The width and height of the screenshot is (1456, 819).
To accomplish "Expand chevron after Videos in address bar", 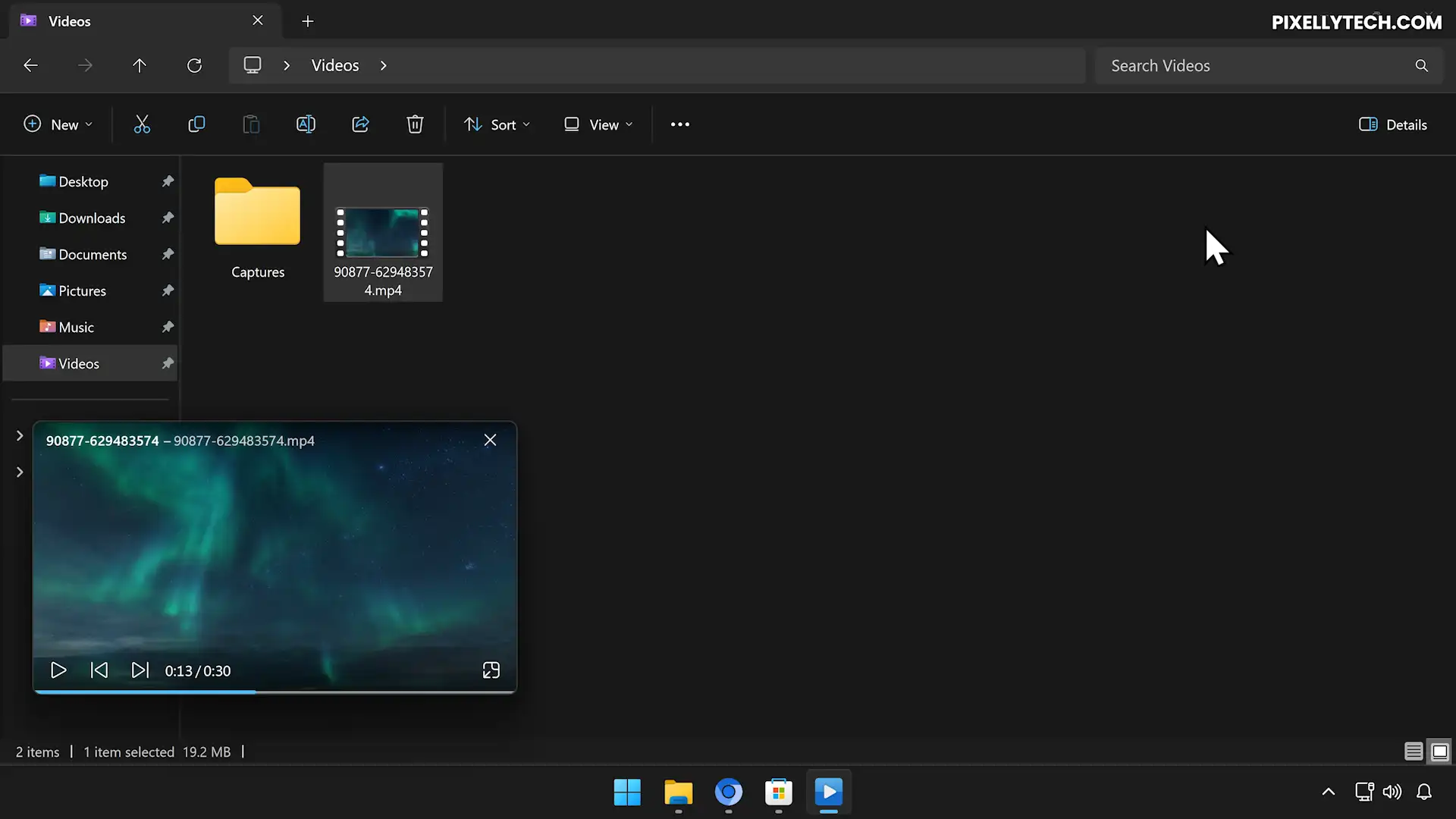I will [x=384, y=65].
